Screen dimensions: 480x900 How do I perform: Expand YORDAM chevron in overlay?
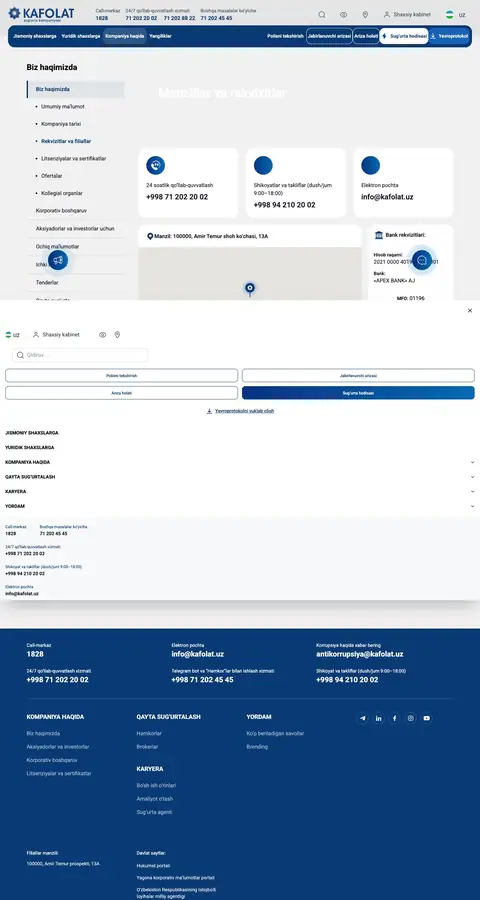tap(473, 506)
